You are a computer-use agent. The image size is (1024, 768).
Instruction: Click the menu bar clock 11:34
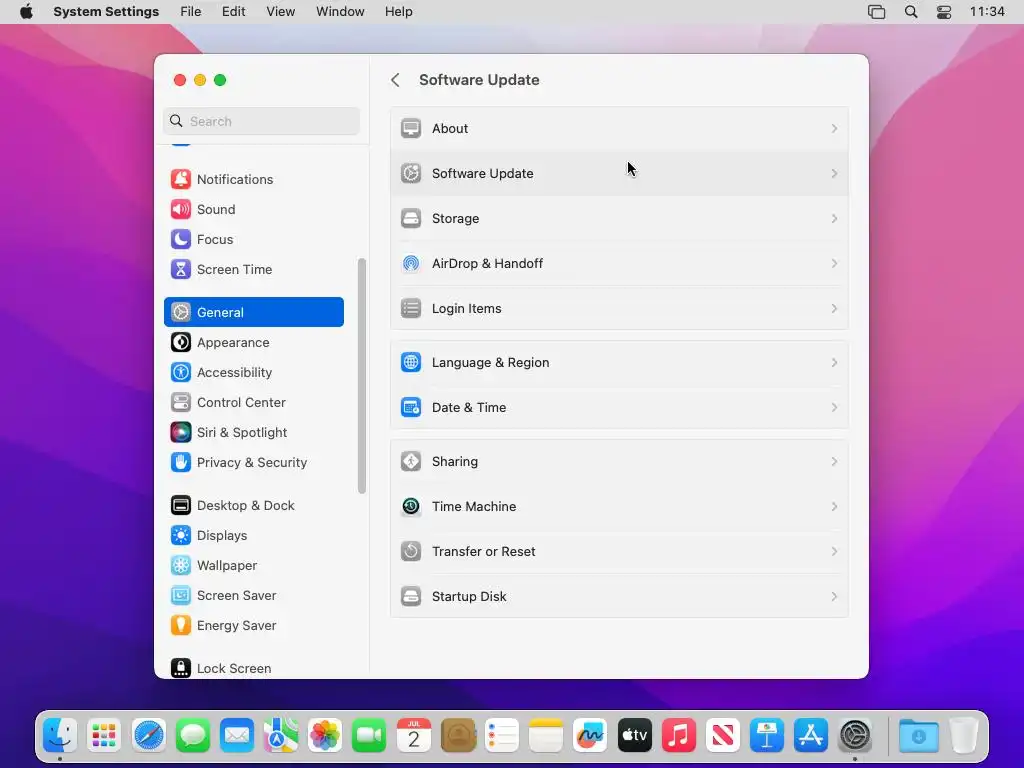click(987, 12)
